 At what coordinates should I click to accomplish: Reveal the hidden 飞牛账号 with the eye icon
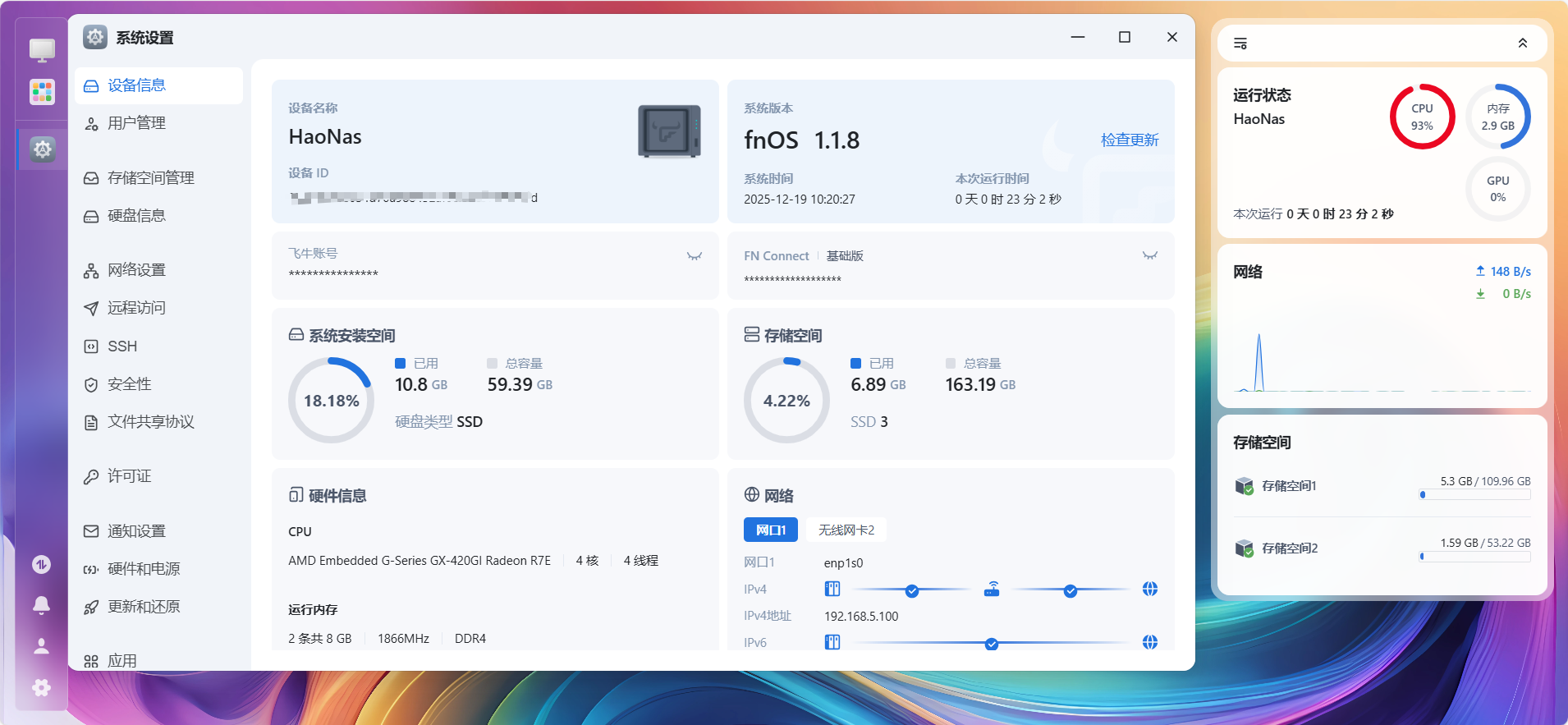[694, 256]
